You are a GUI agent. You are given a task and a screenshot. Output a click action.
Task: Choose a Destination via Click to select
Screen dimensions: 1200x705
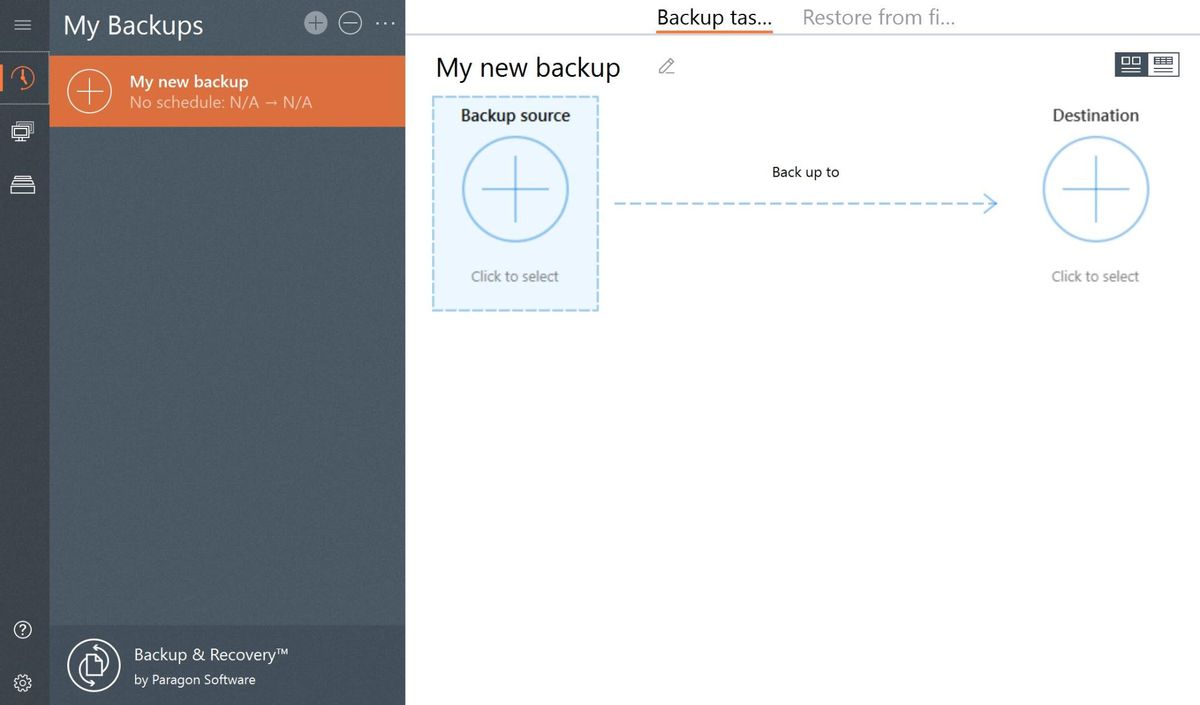[x=1095, y=190]
